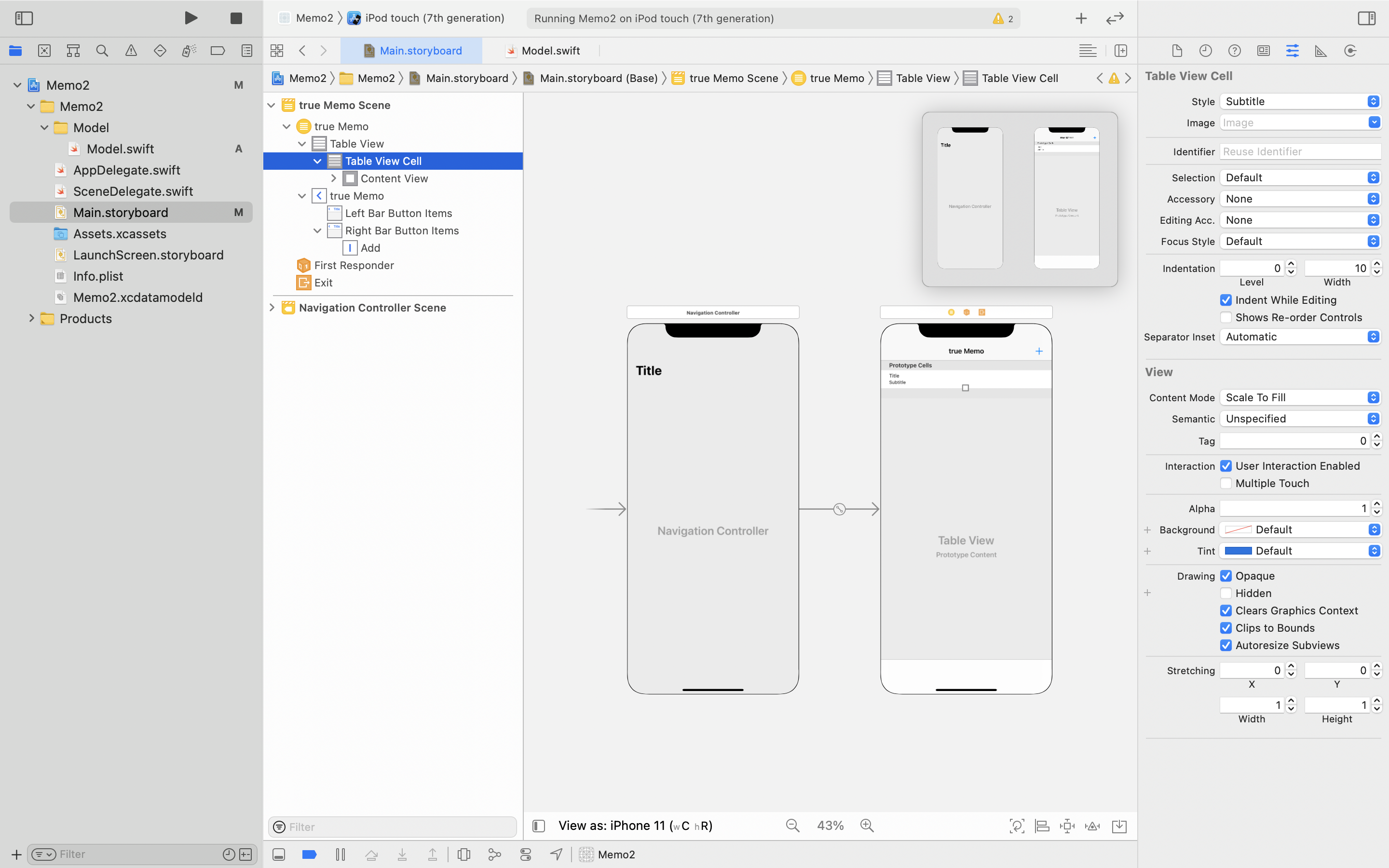This screenshot has height=868, width=1389.
Task: Open the Connections inspector icon
Action: tap(1350, 51)
